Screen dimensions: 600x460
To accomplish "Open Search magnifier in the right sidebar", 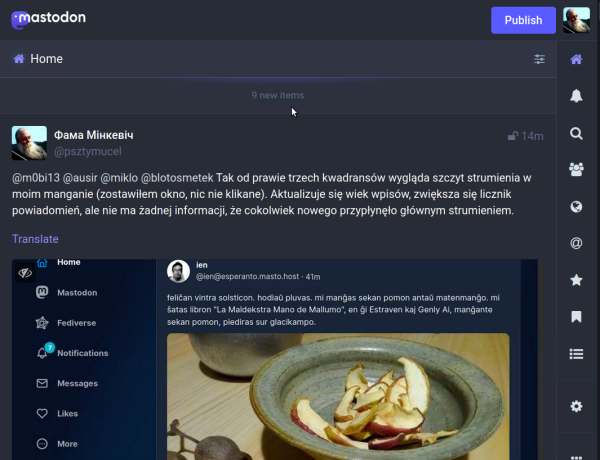I will point(576,134).
